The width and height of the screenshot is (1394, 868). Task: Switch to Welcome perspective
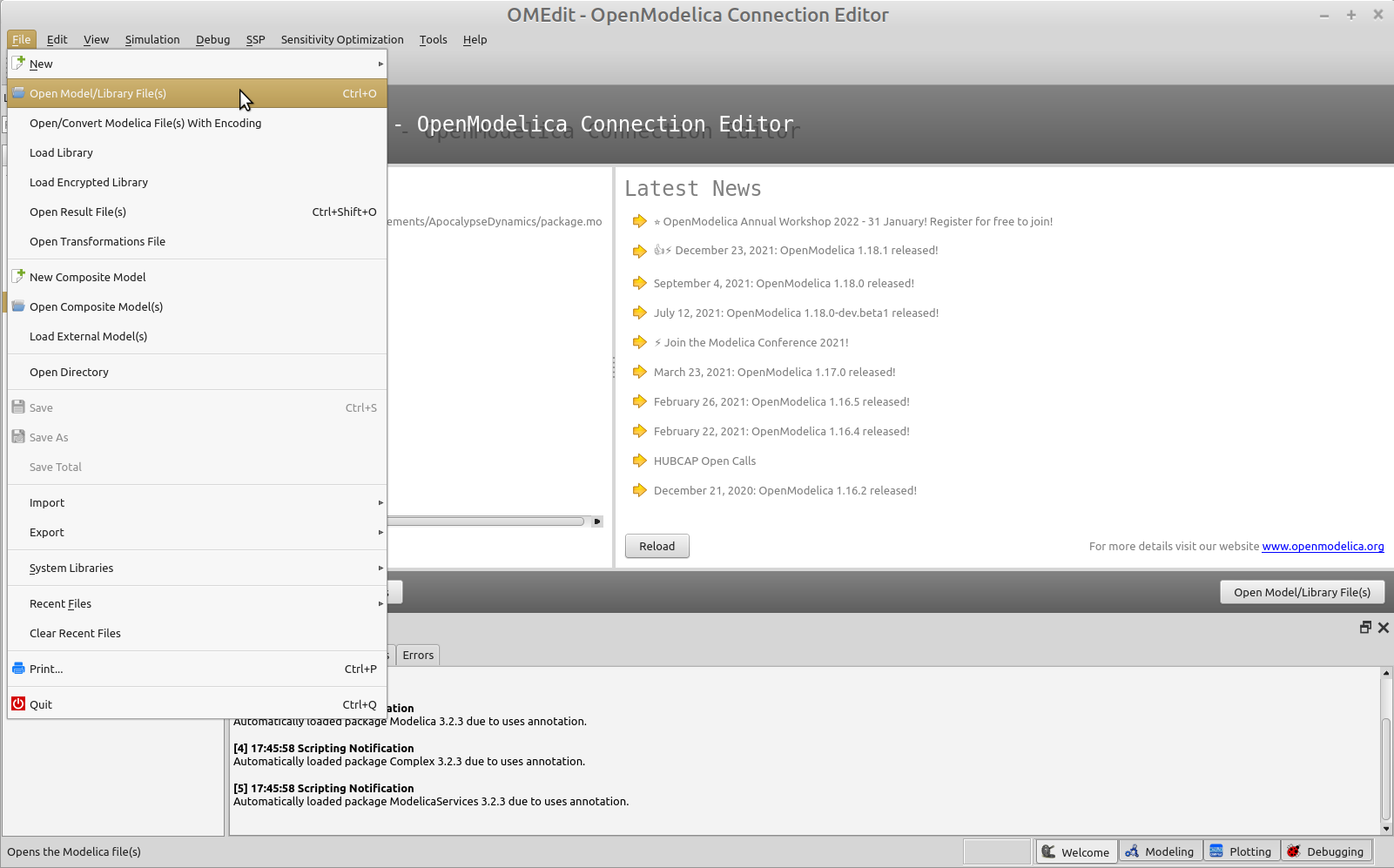tap(1076, 851)
